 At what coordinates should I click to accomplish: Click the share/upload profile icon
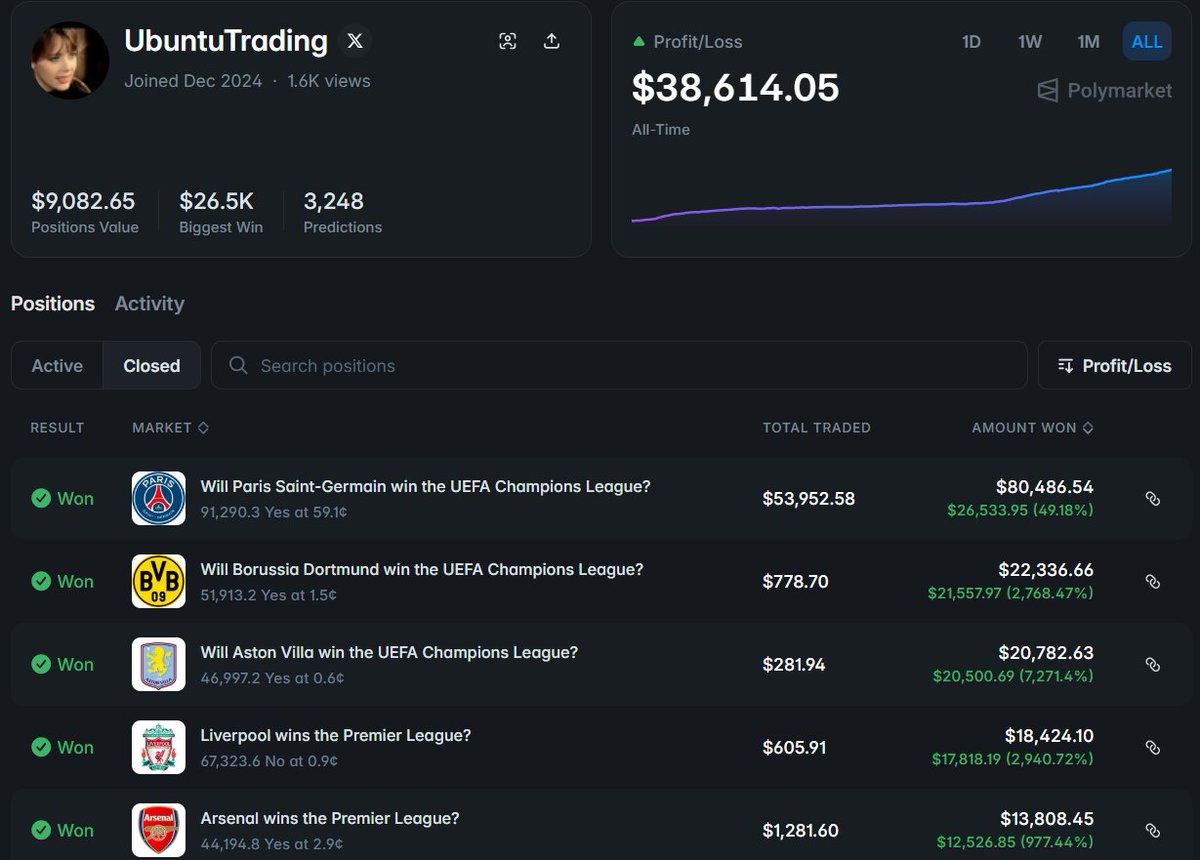point(551,41)
